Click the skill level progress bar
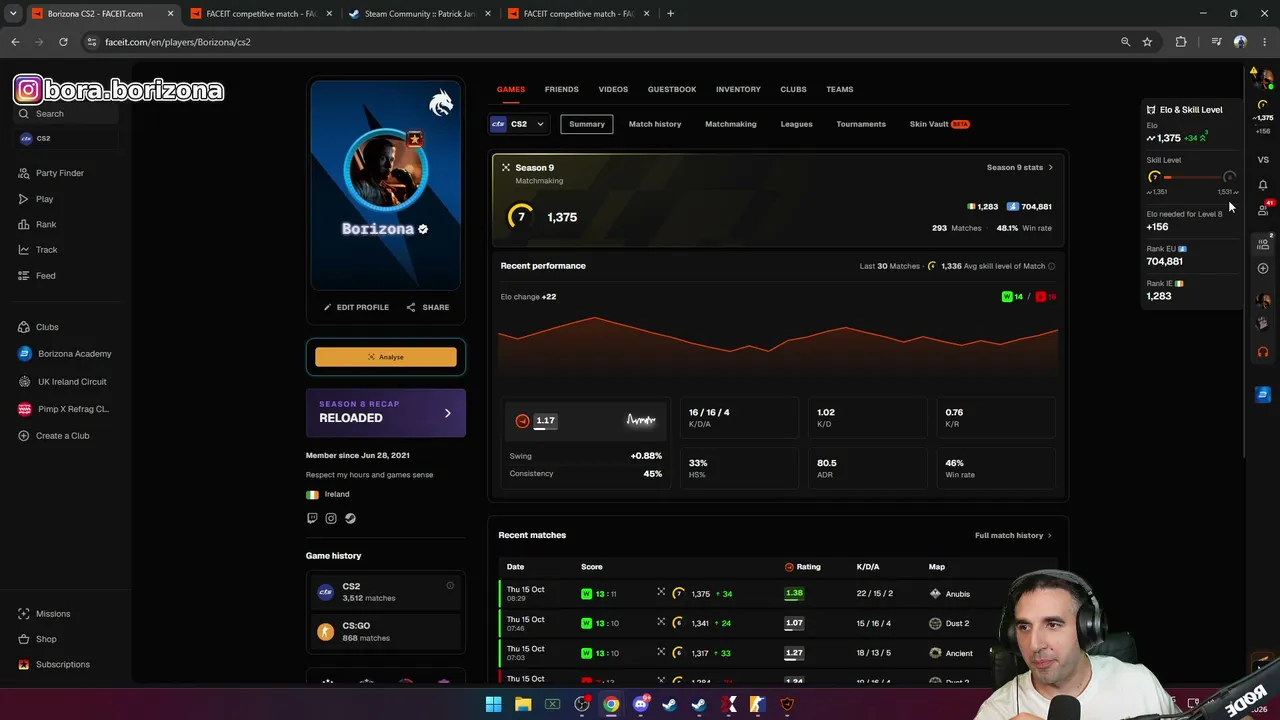Image resolution: width=1280 pixels, height=720 pixels. pyautogui.click(x=1192, y=177)
